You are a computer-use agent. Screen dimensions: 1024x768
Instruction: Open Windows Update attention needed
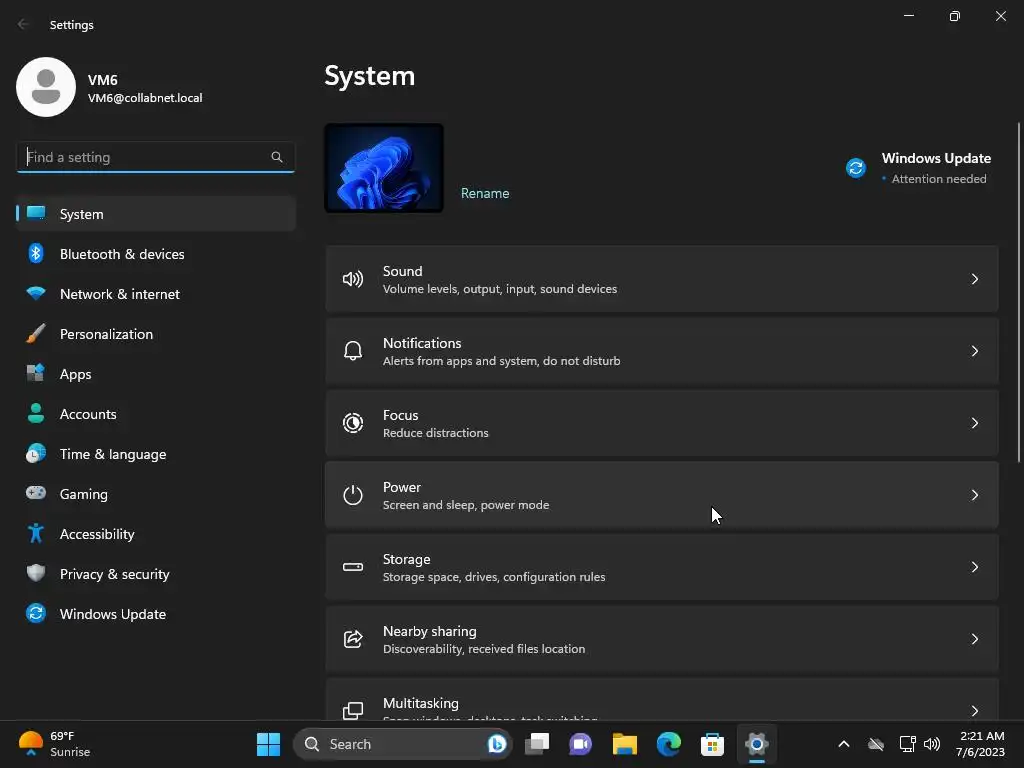919,168
